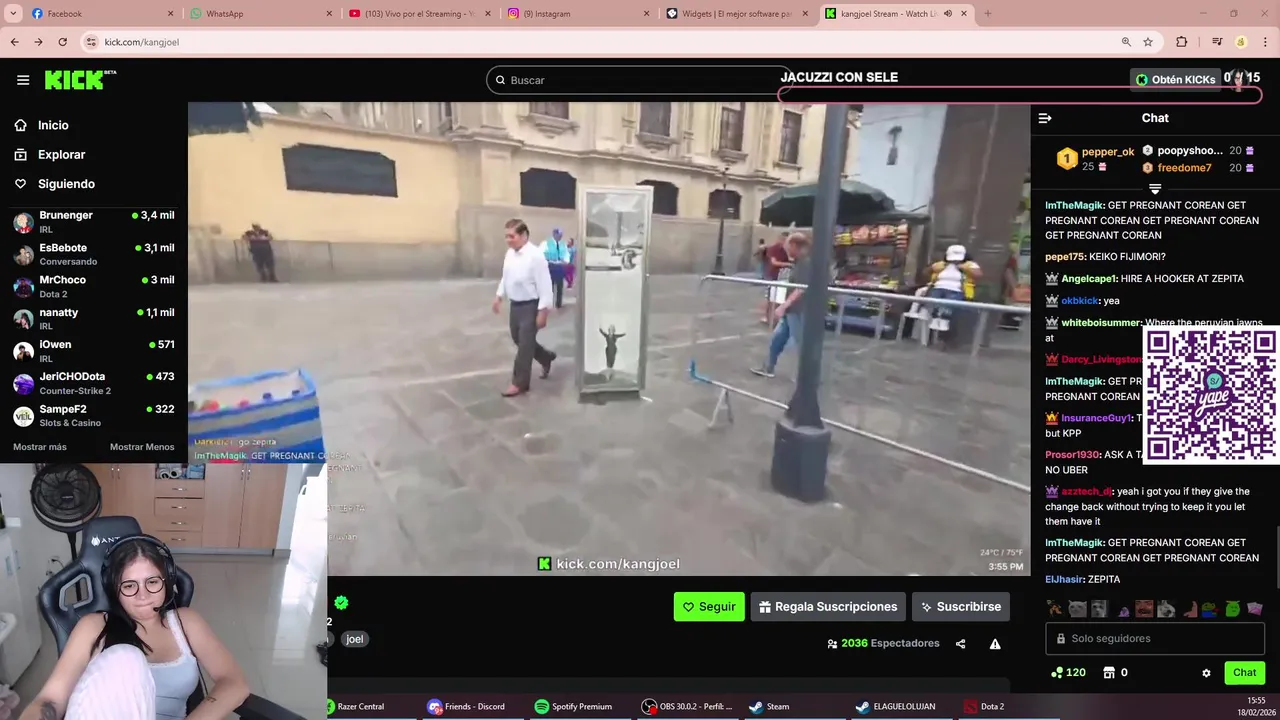Click the green Chat send button
Image resolution: width=1280 pixels, height=720 pixels.
(x=1244, y=673)
